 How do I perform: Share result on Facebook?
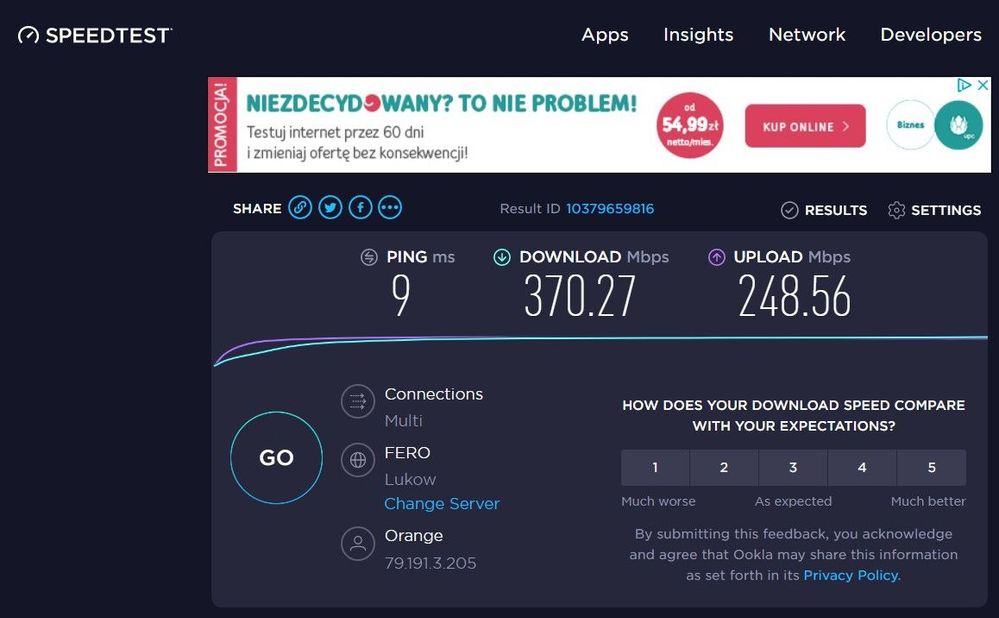point(360,208)
